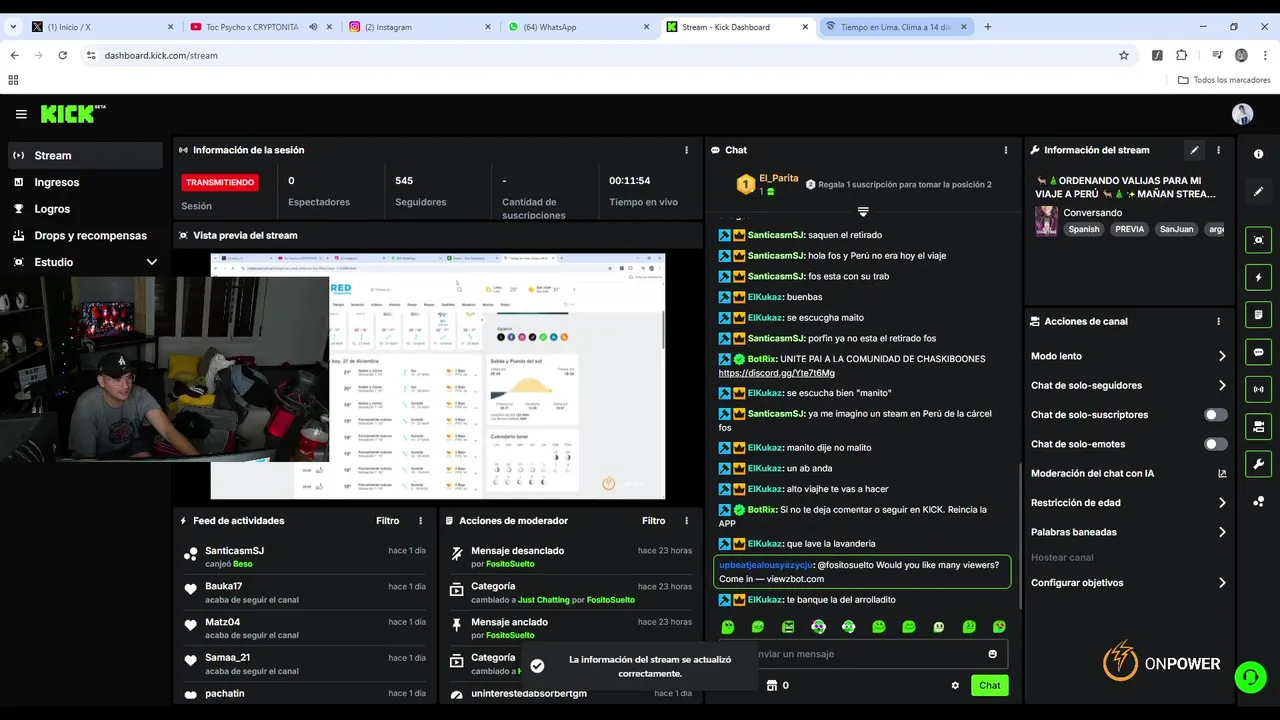Expand Palabras baneadas setting
The image size is (1280, 720).
tap(1128, 532)
